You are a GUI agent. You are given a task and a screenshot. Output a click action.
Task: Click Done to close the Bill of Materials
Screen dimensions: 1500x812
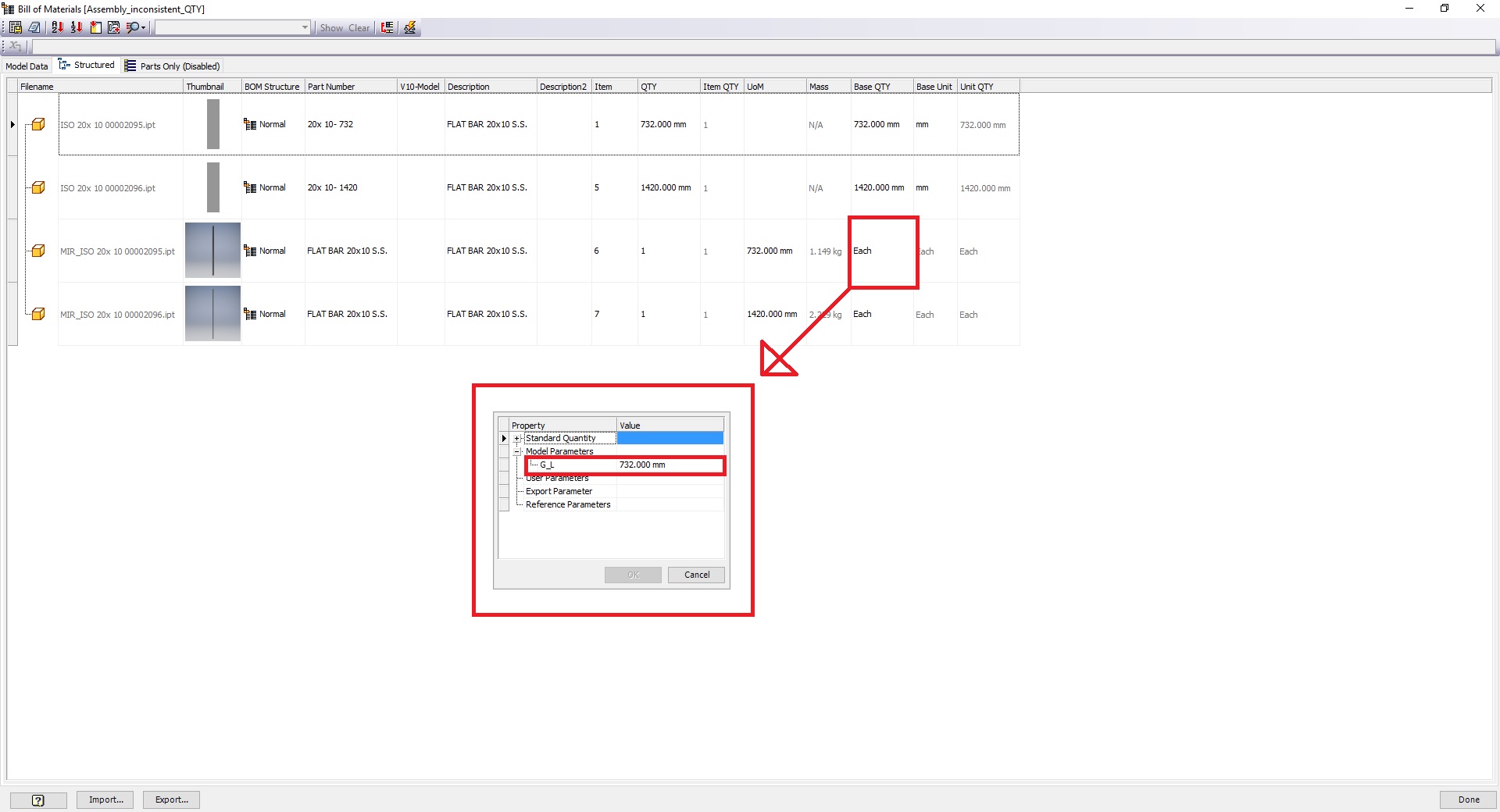click(x=1468, y=800)
